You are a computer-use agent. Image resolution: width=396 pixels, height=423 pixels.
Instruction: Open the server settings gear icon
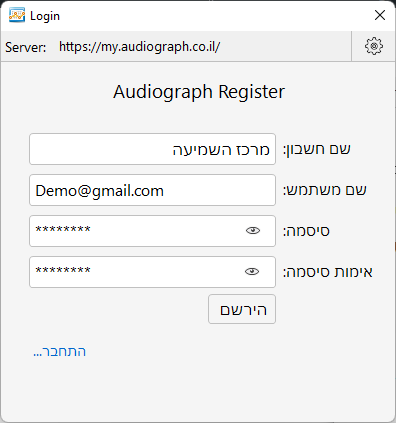click(x=374, y=46)
